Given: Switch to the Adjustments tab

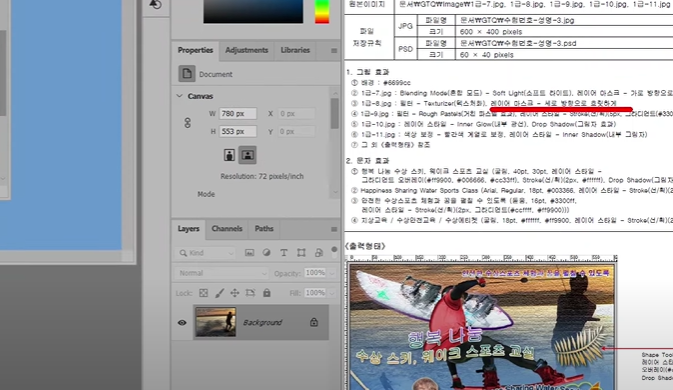Looking at the screenshot, I should pyautogui.click(x=246, y=50).
